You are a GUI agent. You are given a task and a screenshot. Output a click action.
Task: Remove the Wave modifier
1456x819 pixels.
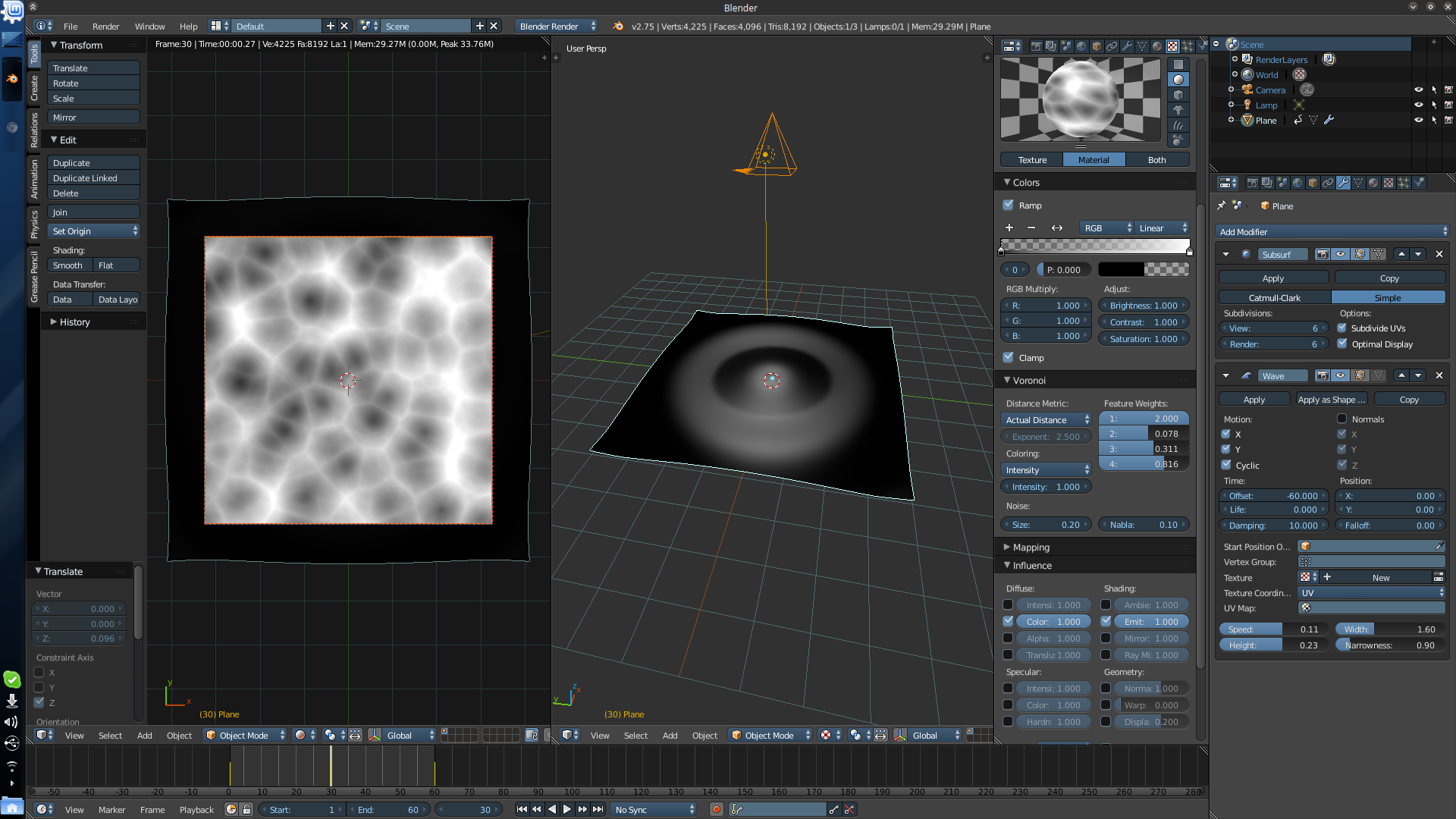coord(1439,375)
